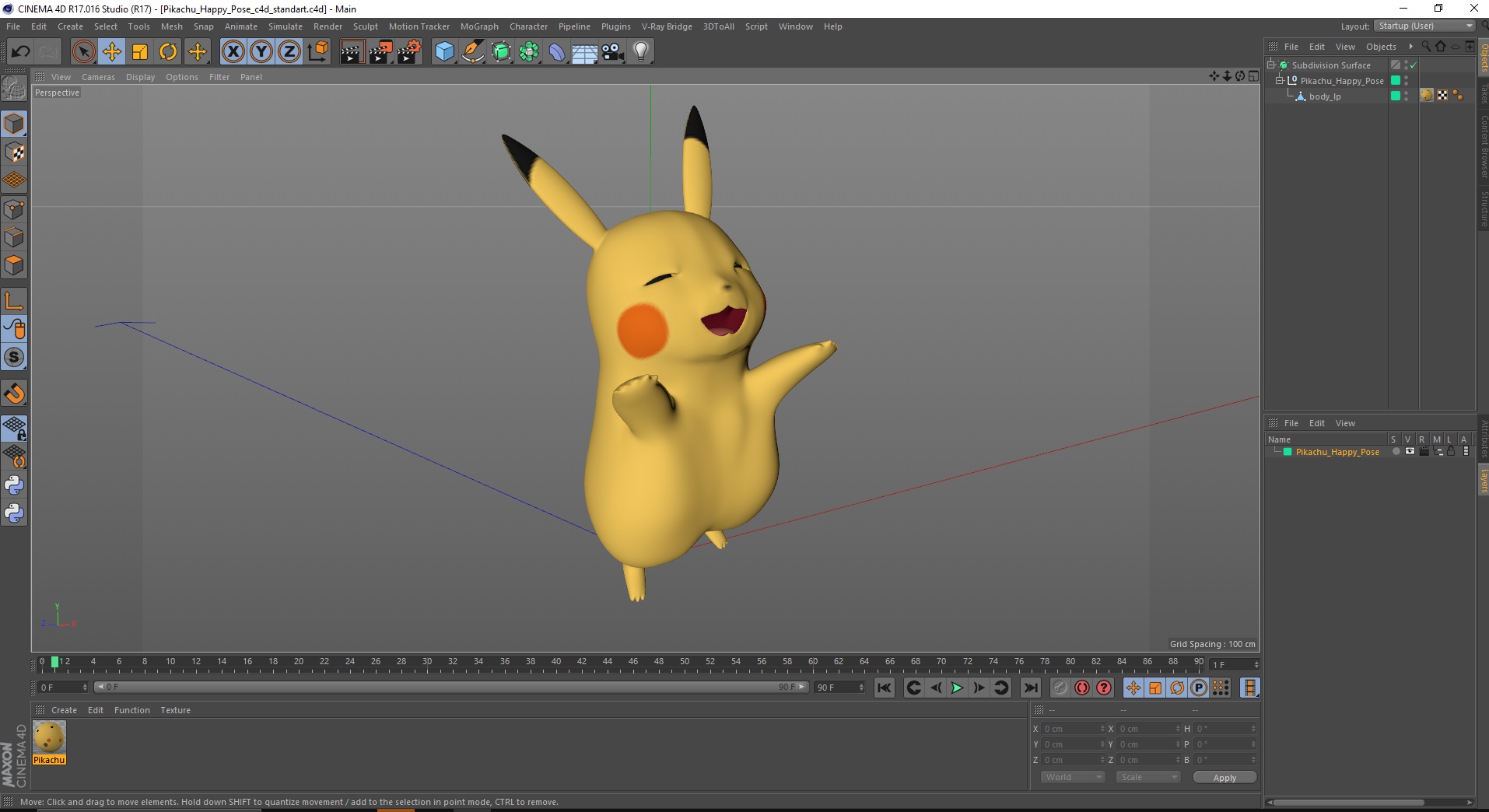The height and width of the screenshot is (812, 1489).
Task: Click the Apply button
Action: (1224, 778)
